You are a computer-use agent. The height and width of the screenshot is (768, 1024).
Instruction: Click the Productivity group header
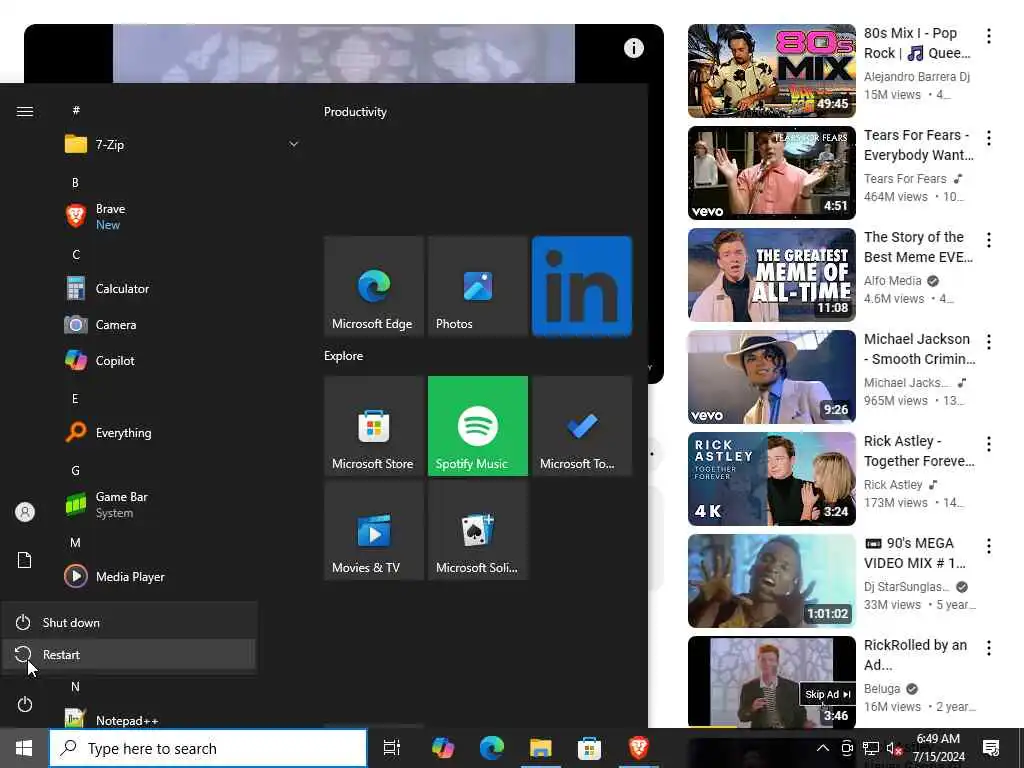pos(355,112)
